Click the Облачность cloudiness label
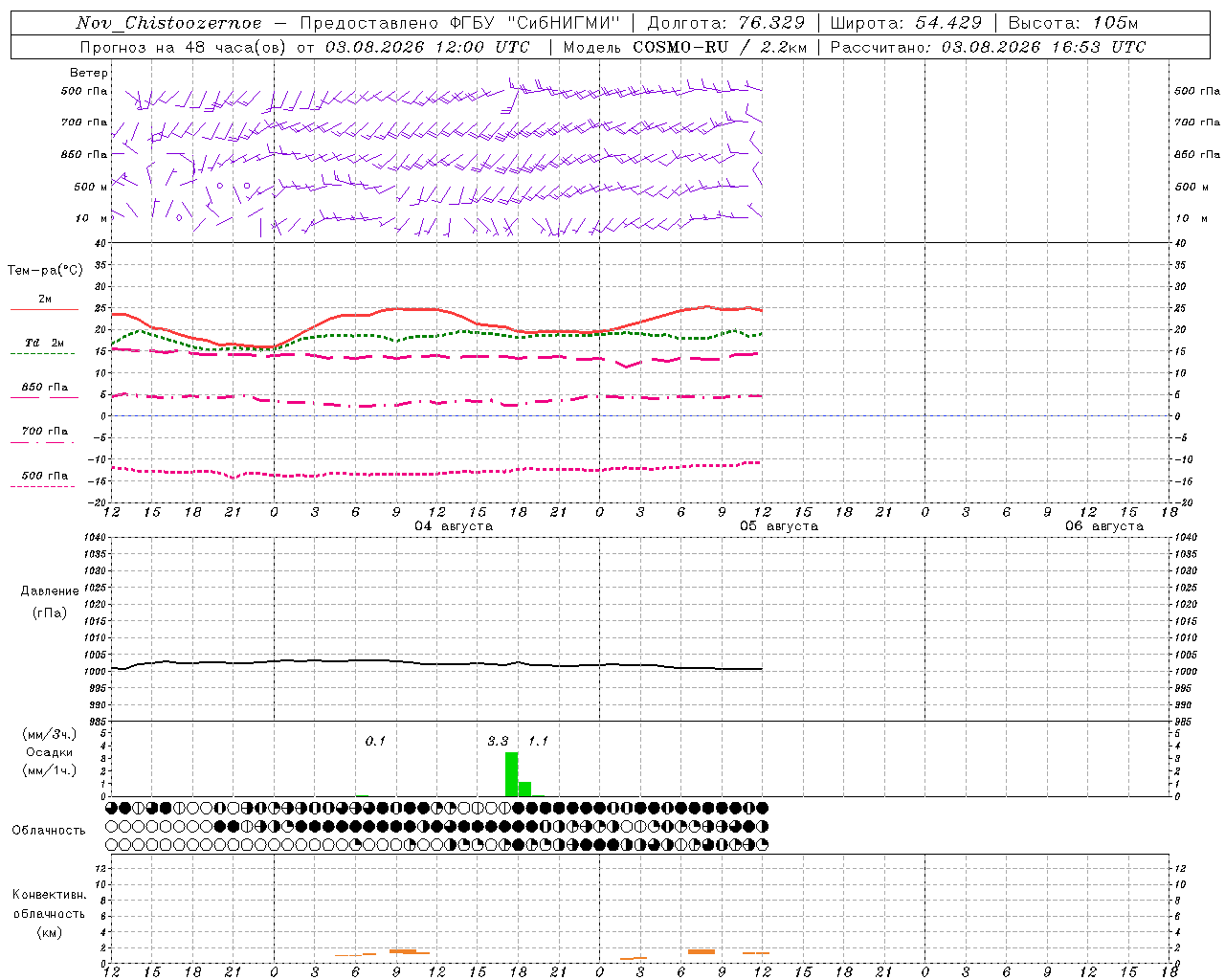This screenshot has width=1225, height=980. click(49, 830)
